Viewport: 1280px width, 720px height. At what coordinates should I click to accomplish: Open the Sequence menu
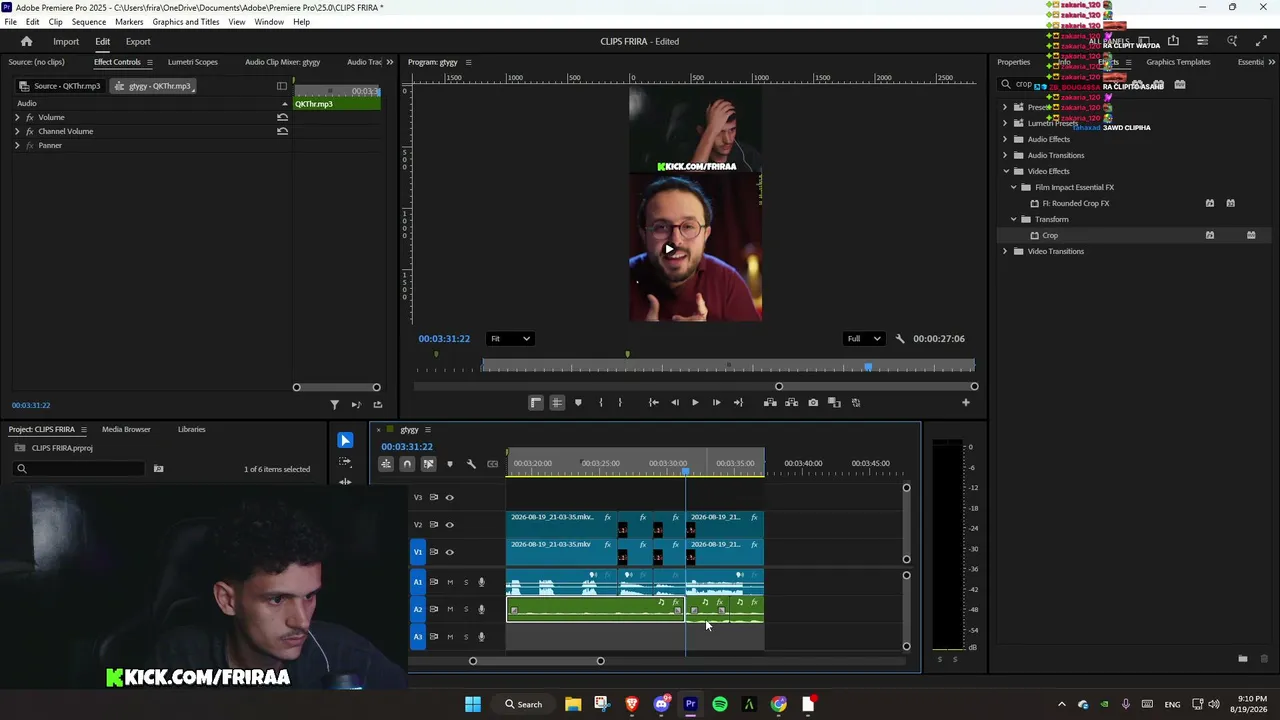pyautogui.click(x=89, y=22)
